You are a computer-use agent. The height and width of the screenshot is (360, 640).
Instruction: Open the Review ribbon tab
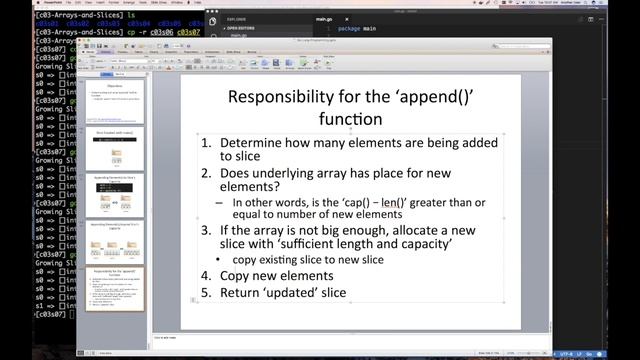[x=252, y=52]
